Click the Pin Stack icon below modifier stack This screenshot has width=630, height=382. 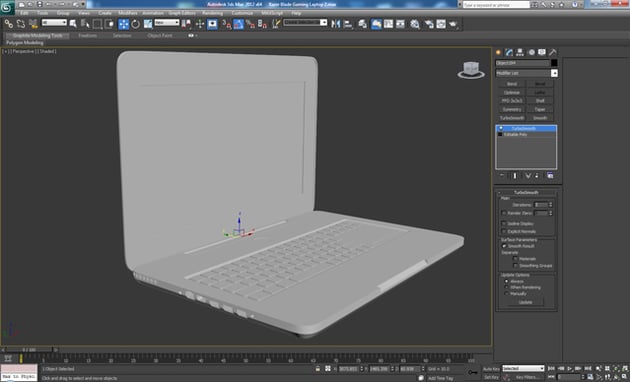tap(502, 176)
